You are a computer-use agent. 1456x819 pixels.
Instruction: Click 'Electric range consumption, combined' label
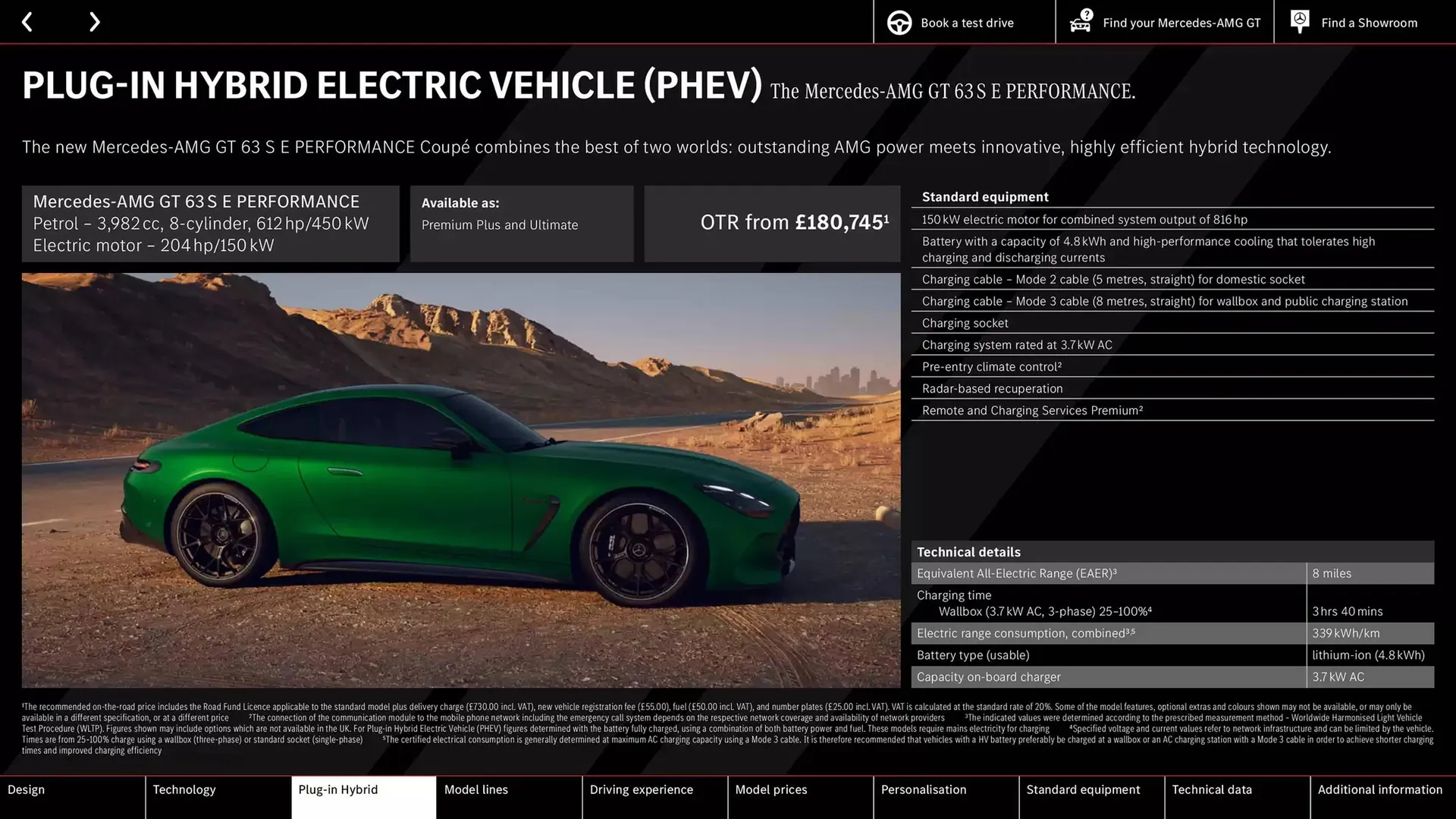pos(1025,633)
